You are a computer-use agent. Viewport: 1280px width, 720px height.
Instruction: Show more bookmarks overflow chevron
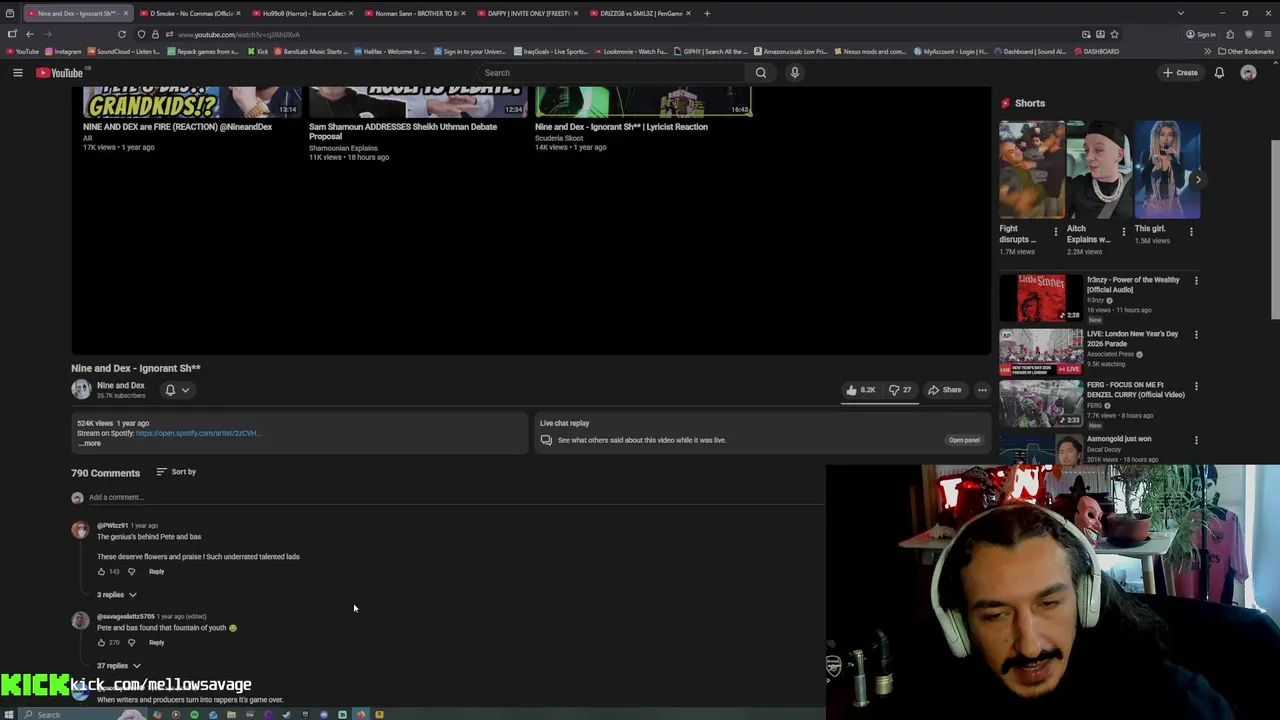[x=1207, y=51]
